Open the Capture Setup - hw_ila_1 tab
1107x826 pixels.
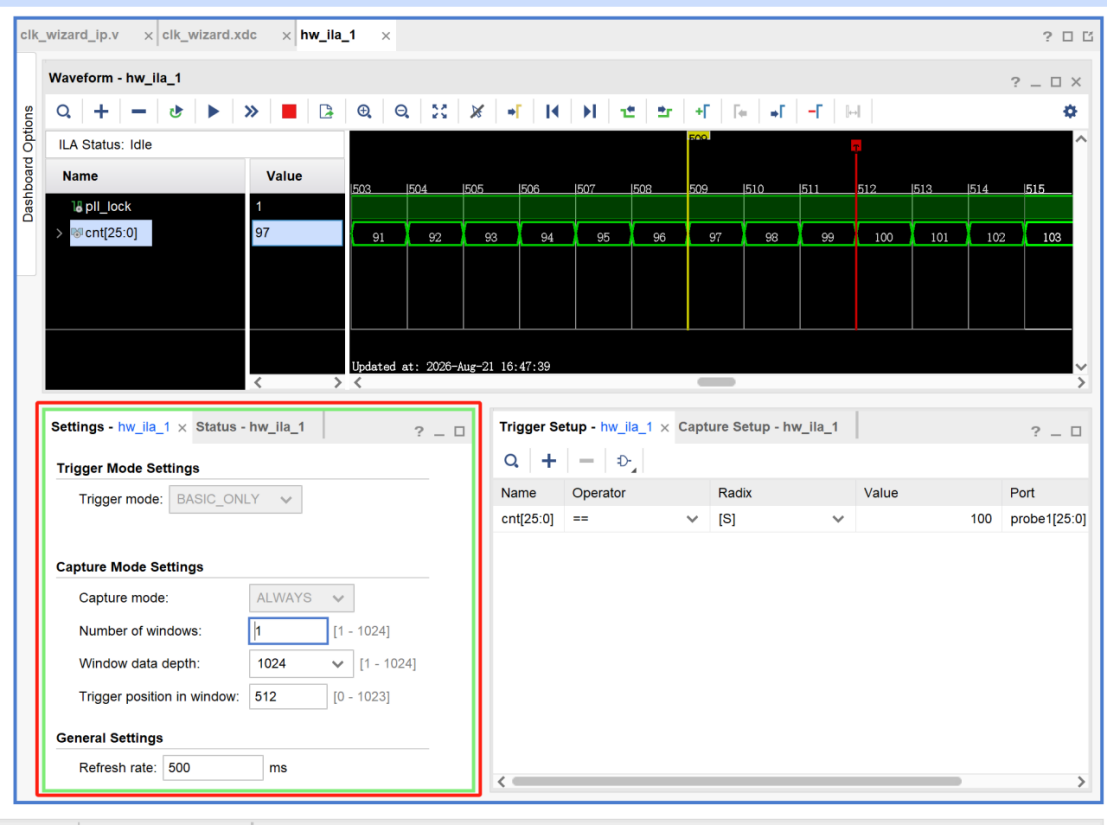tap(758, 426)
